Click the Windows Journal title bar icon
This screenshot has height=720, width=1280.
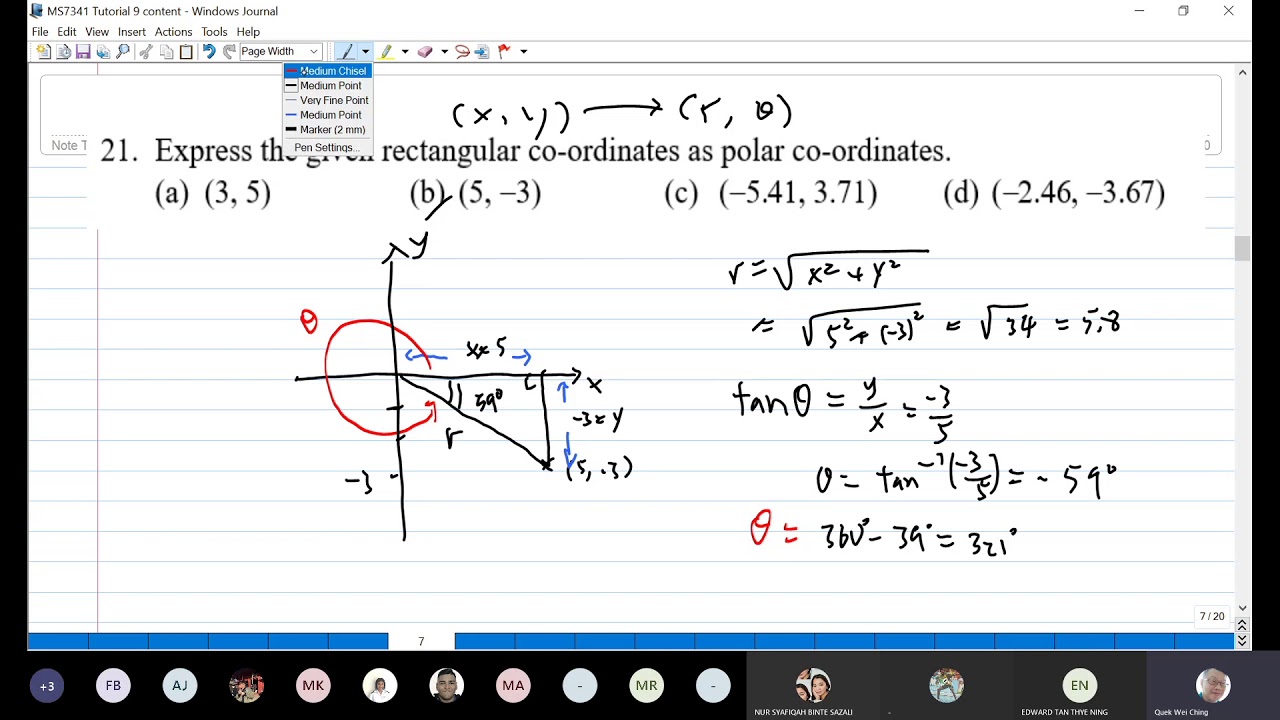pyautogui.click(x=37, y=11)
